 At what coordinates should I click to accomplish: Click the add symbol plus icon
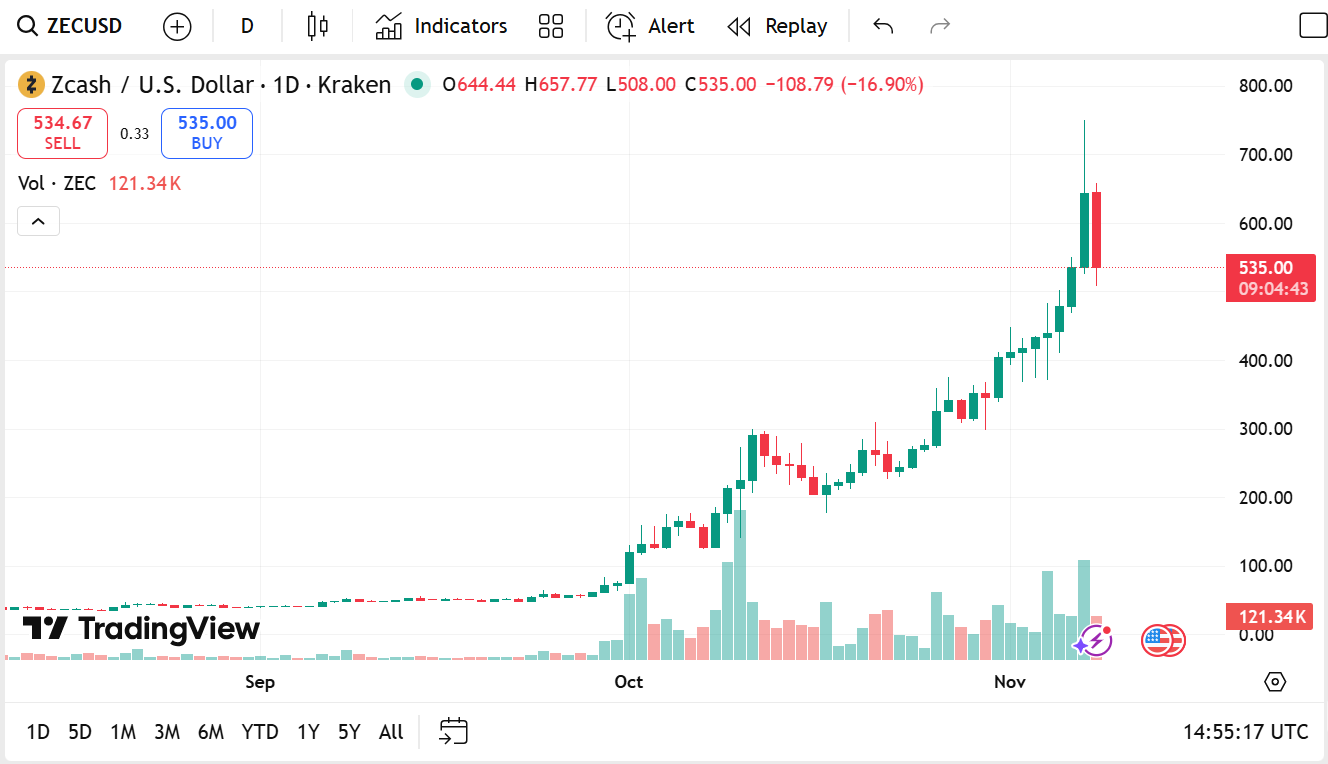pyautogui.click(x=177, y=27)
